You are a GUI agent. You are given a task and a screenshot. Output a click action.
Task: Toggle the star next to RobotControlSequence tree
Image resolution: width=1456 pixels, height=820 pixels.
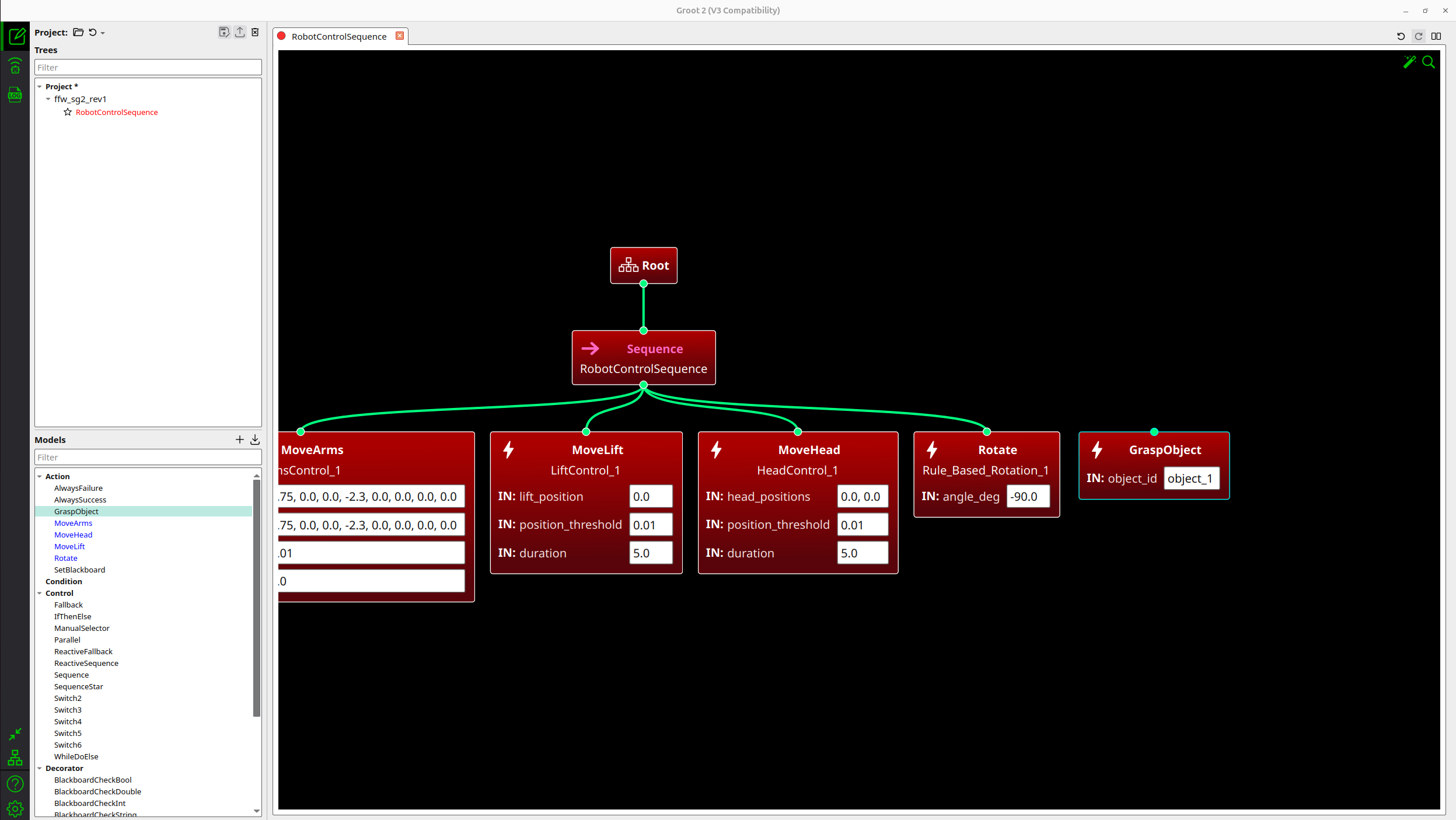pos(68,112)
